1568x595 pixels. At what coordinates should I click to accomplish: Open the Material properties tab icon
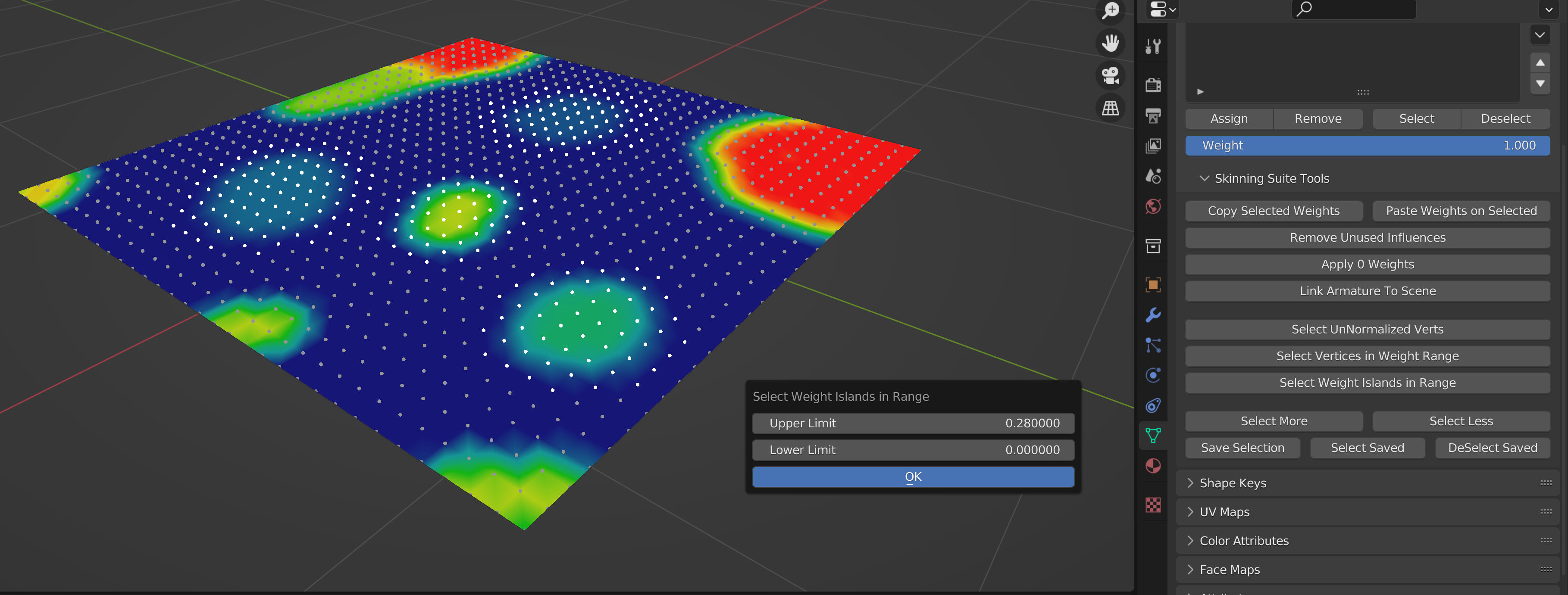(1153, 466)
